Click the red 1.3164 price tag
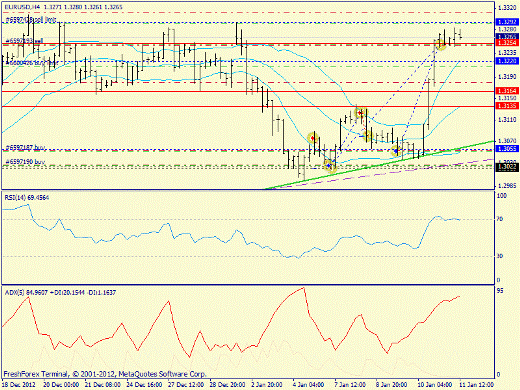 tap(507, 91)
